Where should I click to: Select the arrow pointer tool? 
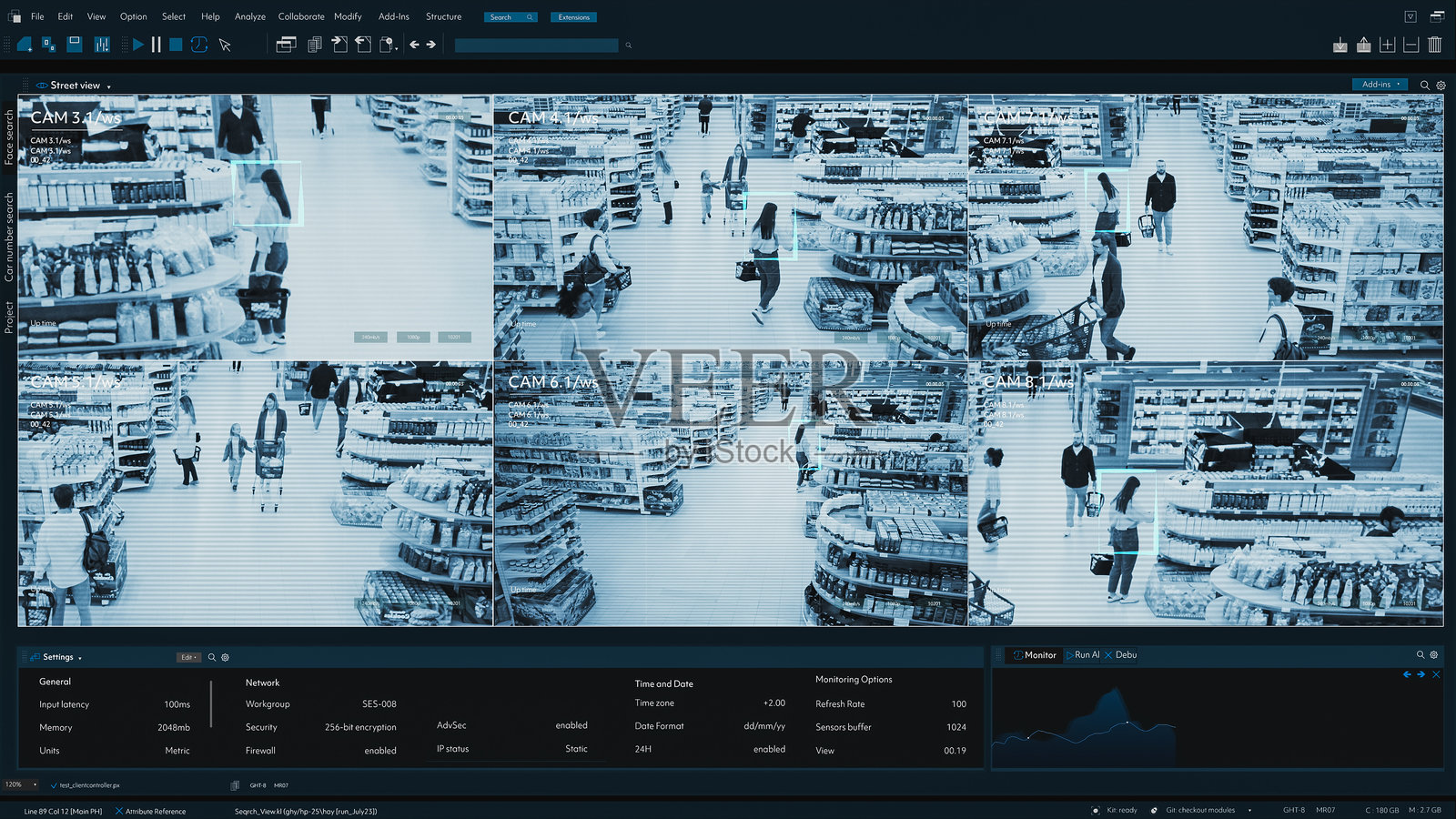(225, 45)
